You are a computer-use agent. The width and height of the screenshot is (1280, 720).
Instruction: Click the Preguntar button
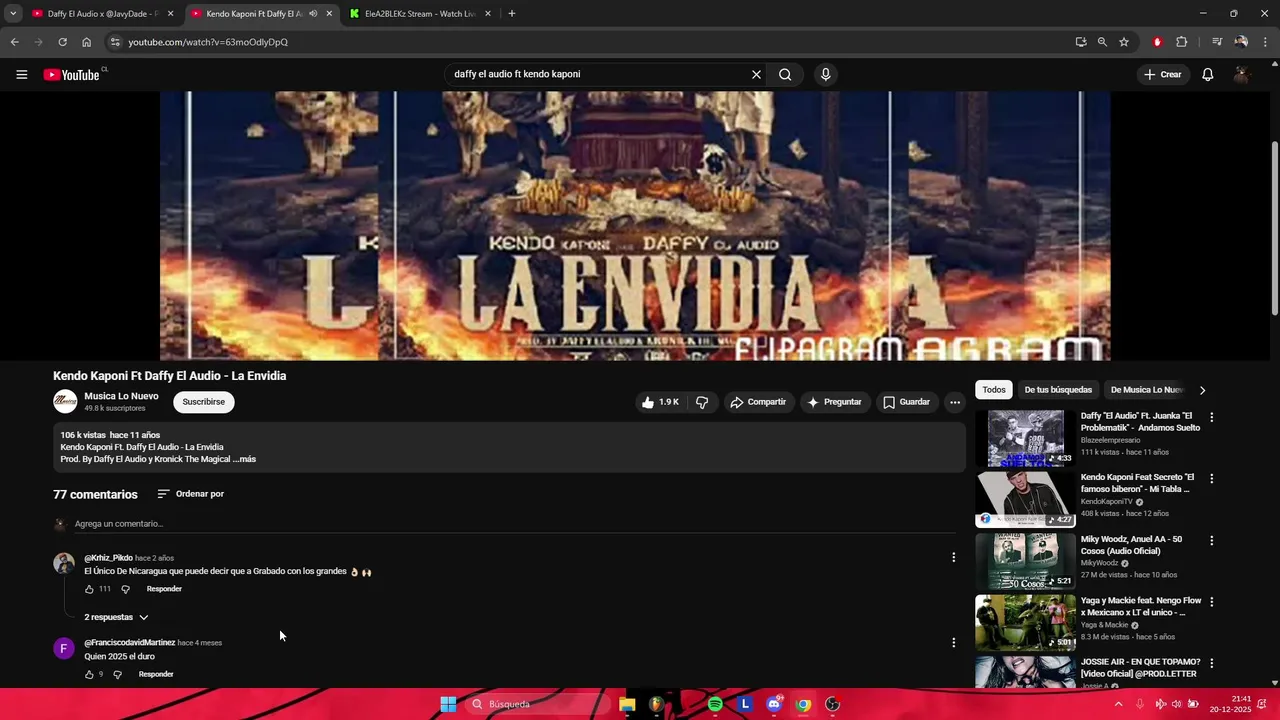click(x=834, y=402)
